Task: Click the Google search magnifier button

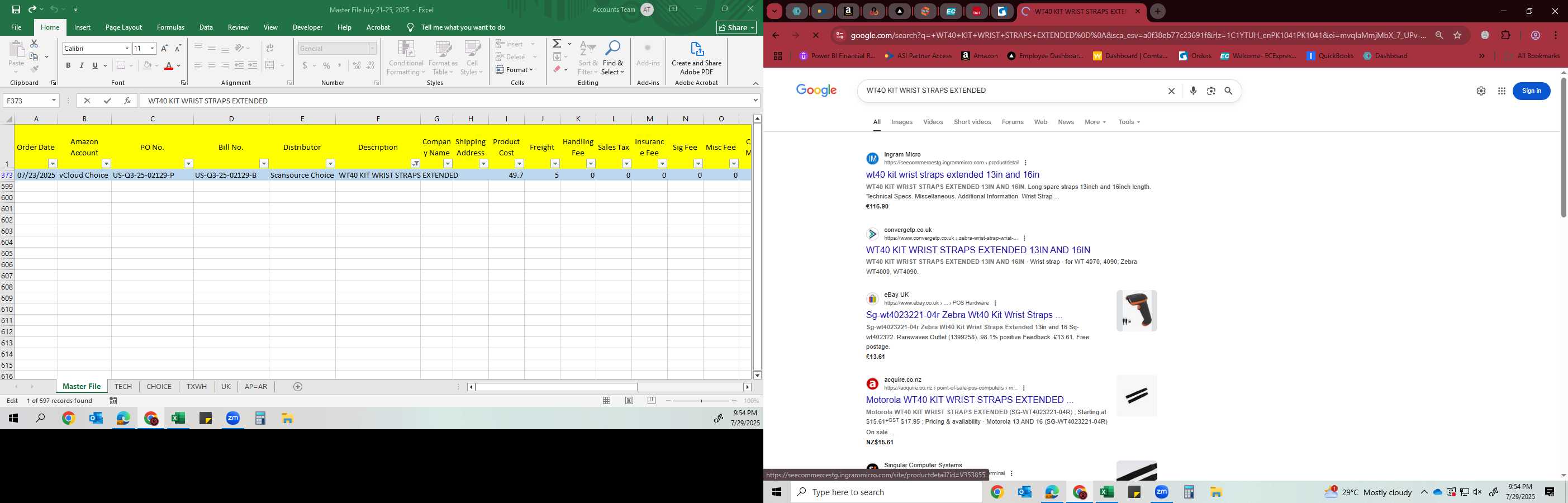Action: coord(1228,91)
